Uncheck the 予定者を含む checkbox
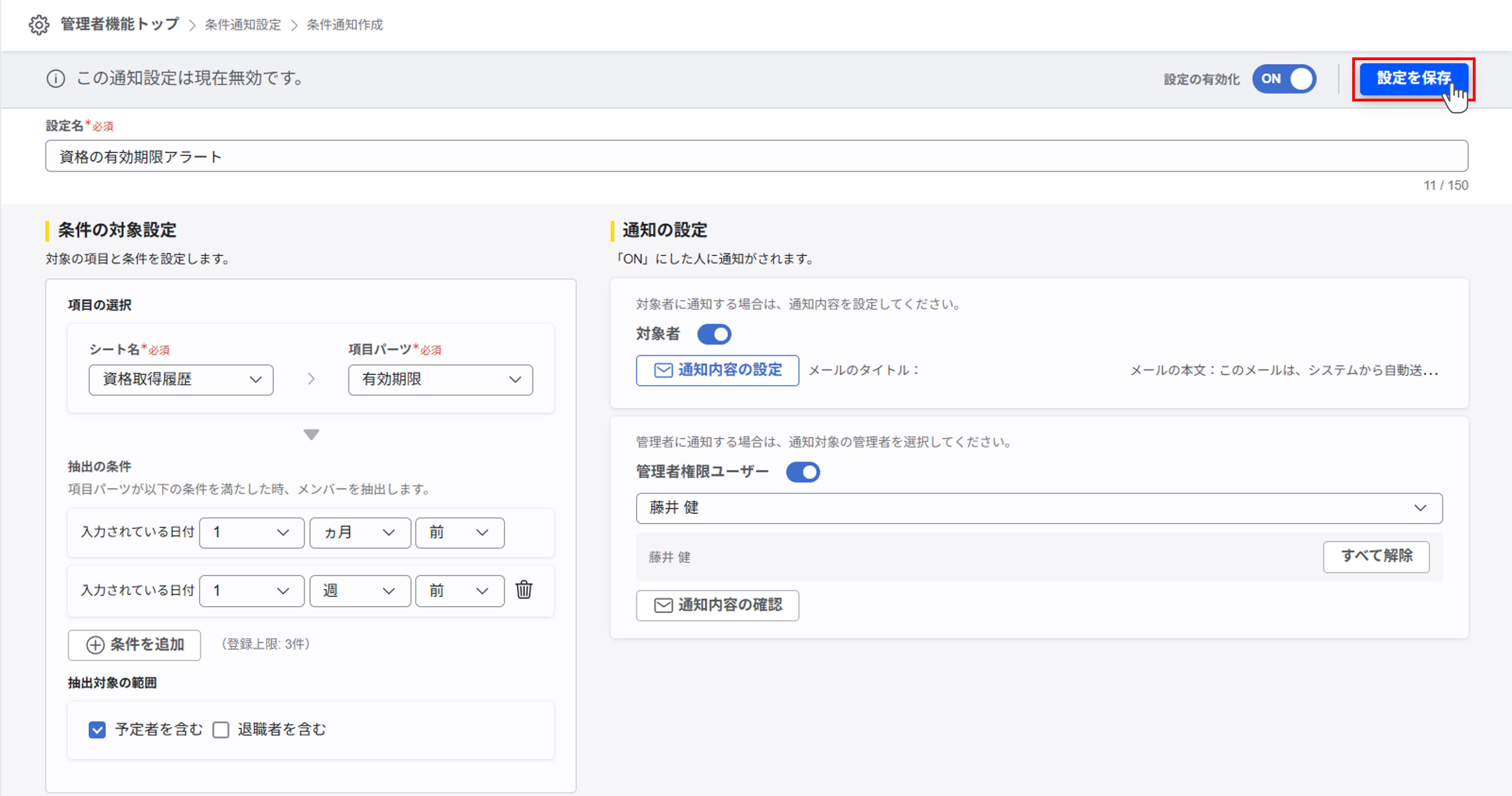Image resolution: width=1512 pixels, height=796 pixels. (98, 730)
